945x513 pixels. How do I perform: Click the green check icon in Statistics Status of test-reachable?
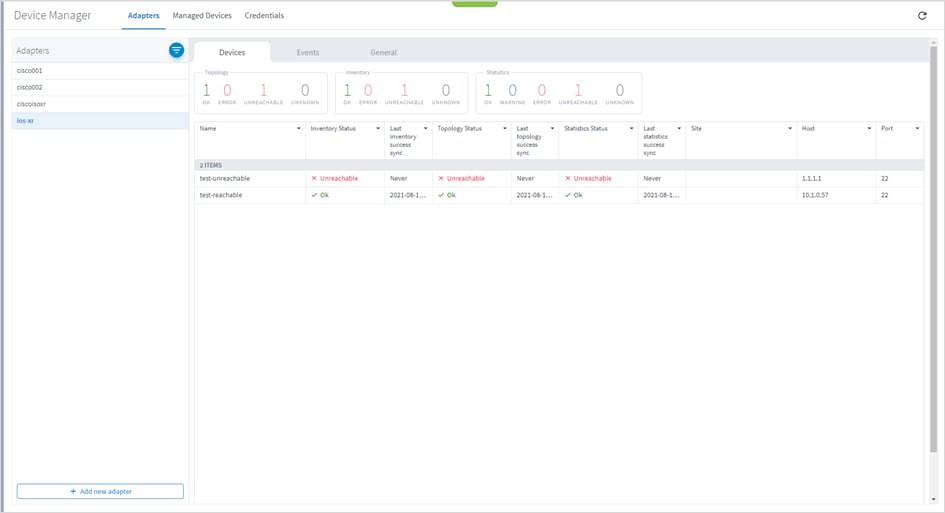pos(568,195)
